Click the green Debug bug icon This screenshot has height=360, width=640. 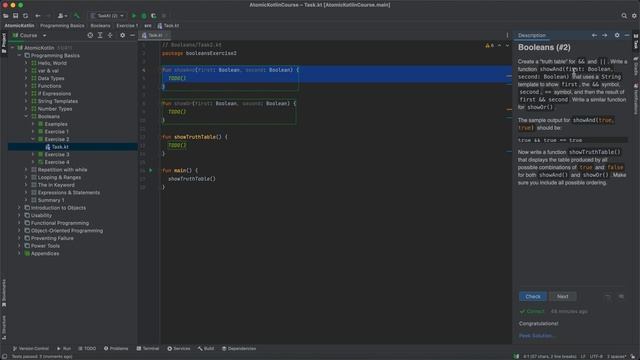point(144,16)
